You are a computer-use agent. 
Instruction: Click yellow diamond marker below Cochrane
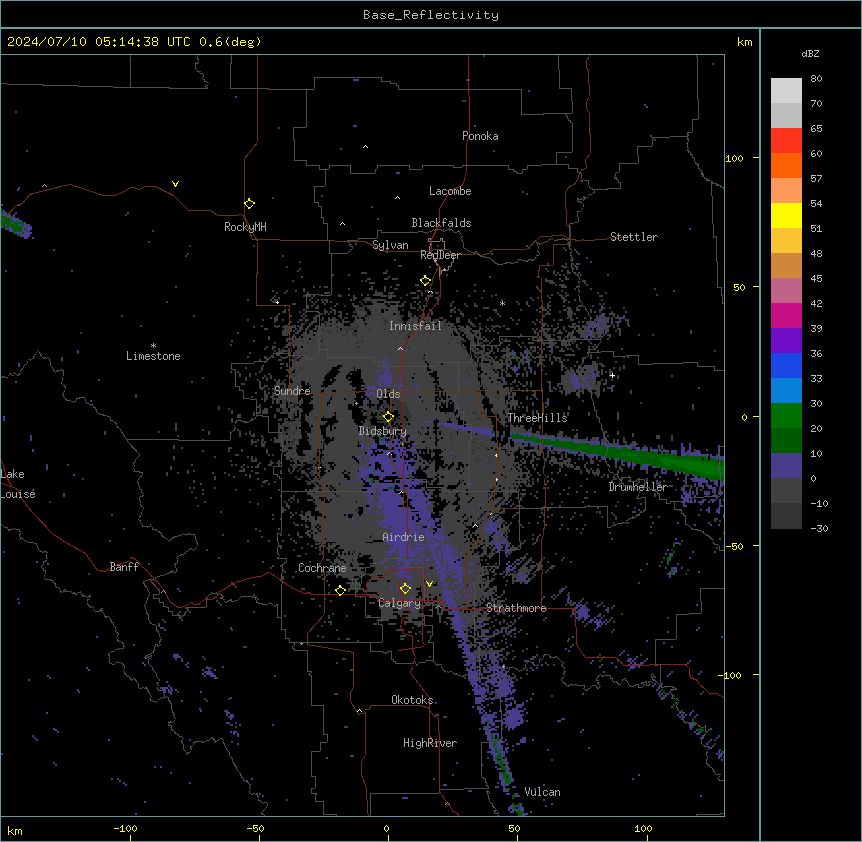pyautogui.click(x=340, y=590)
